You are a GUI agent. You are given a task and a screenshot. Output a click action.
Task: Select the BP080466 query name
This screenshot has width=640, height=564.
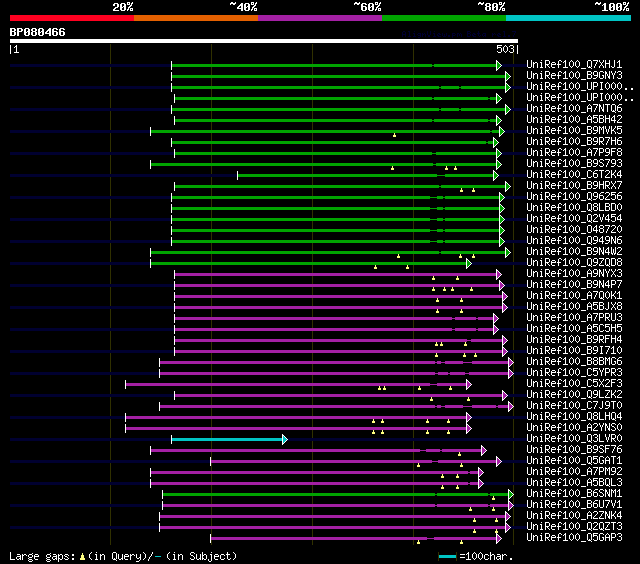38,32
